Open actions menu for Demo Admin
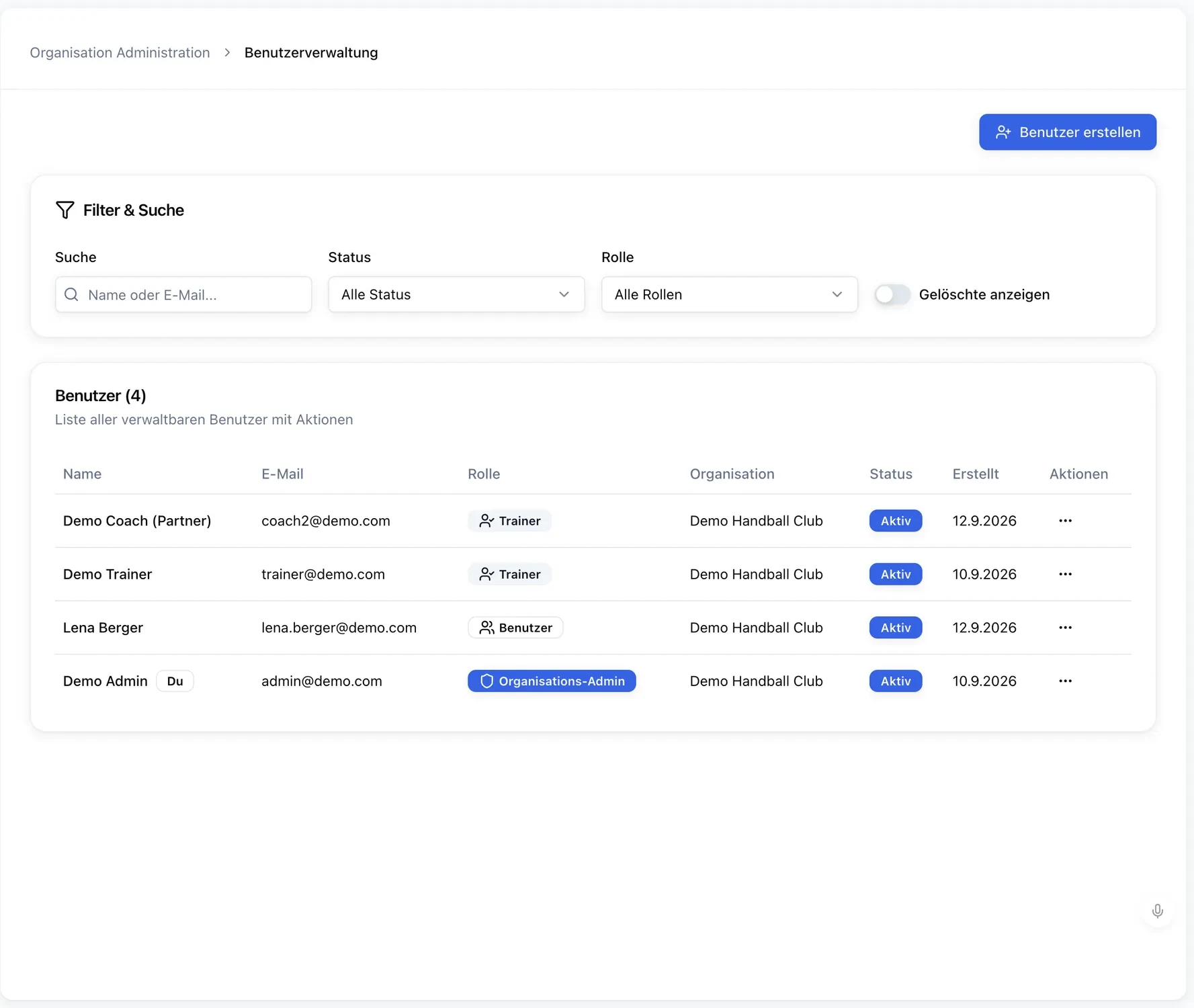 1065,681
